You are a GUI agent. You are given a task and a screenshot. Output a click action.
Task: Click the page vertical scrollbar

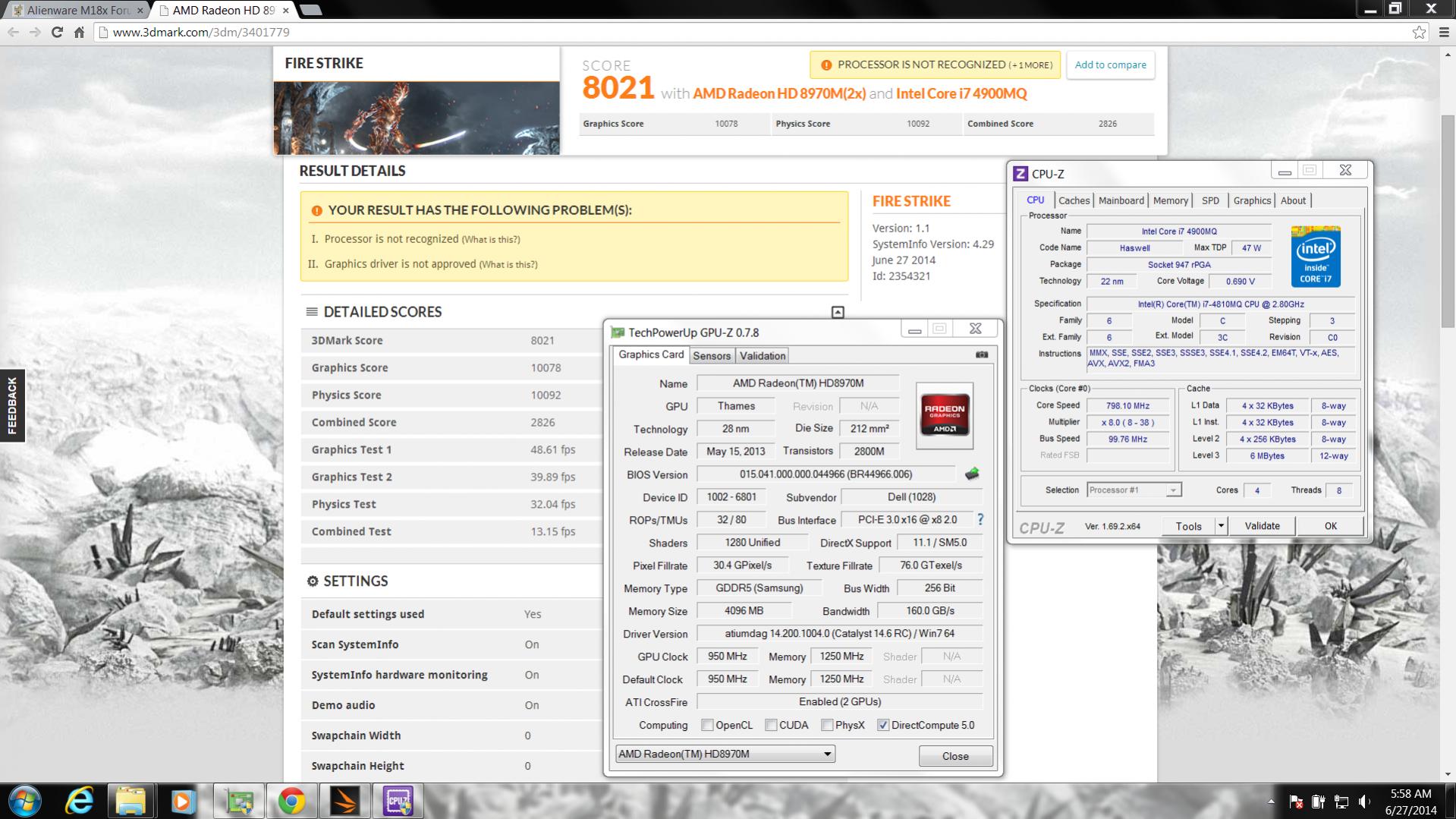click(x=1448, y=220)
